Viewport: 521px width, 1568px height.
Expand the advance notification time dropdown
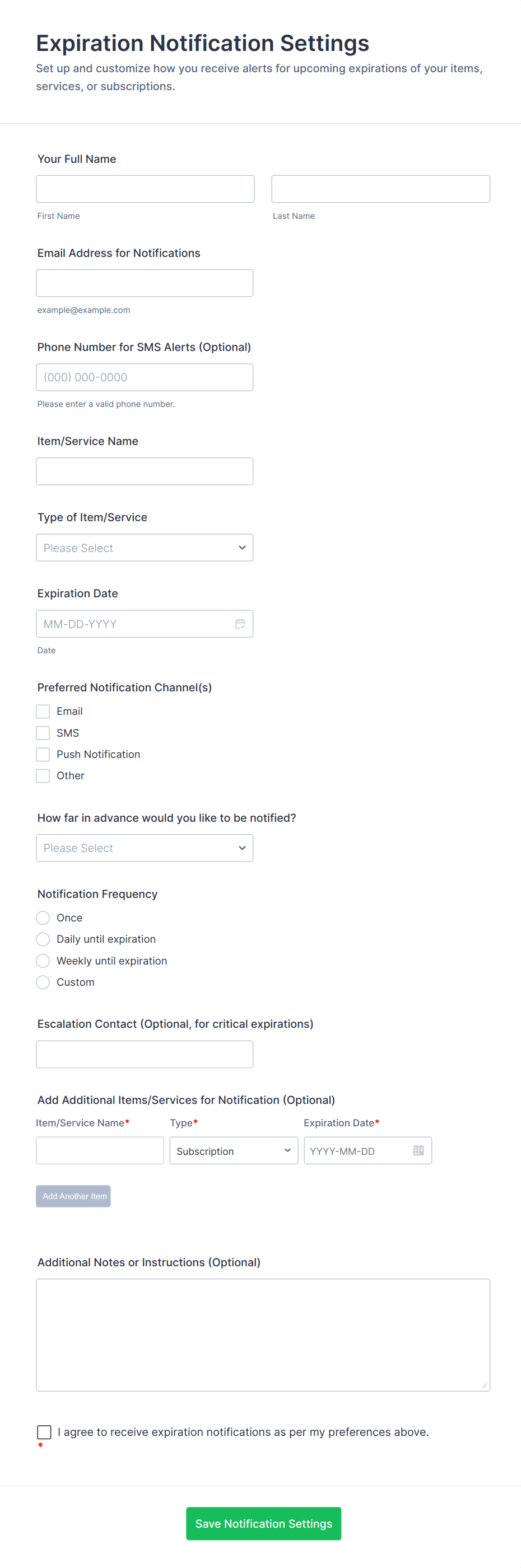point(145,848)
